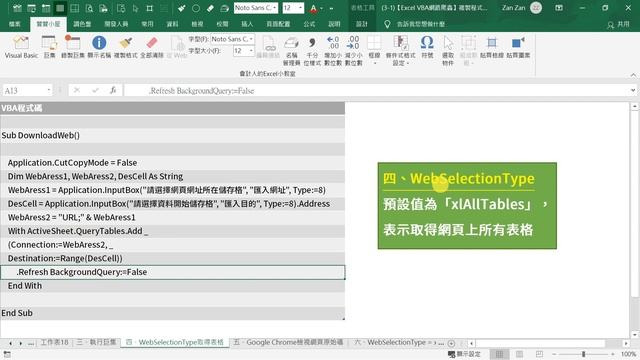Click the ribbon display options icon

coord(559,8)
